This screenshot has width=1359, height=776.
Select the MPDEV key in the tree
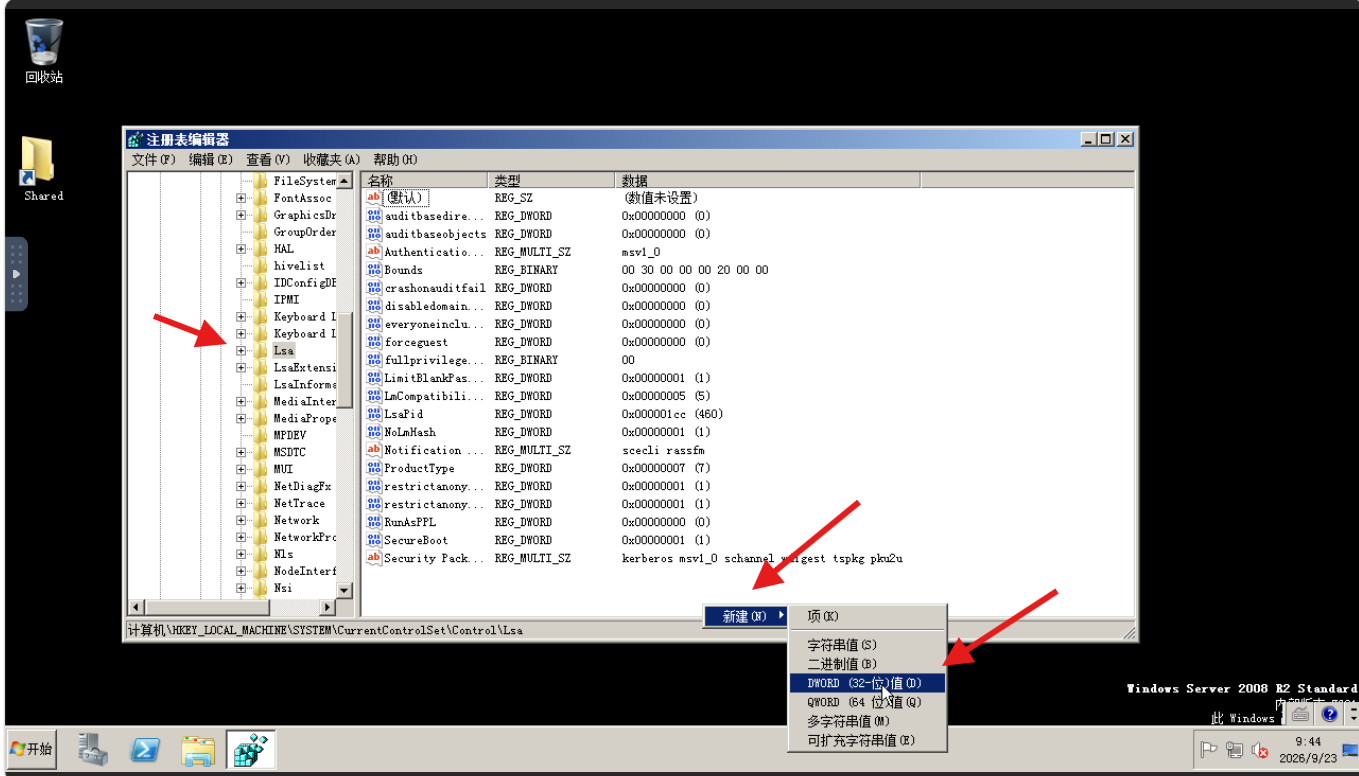tap(290, 435)
